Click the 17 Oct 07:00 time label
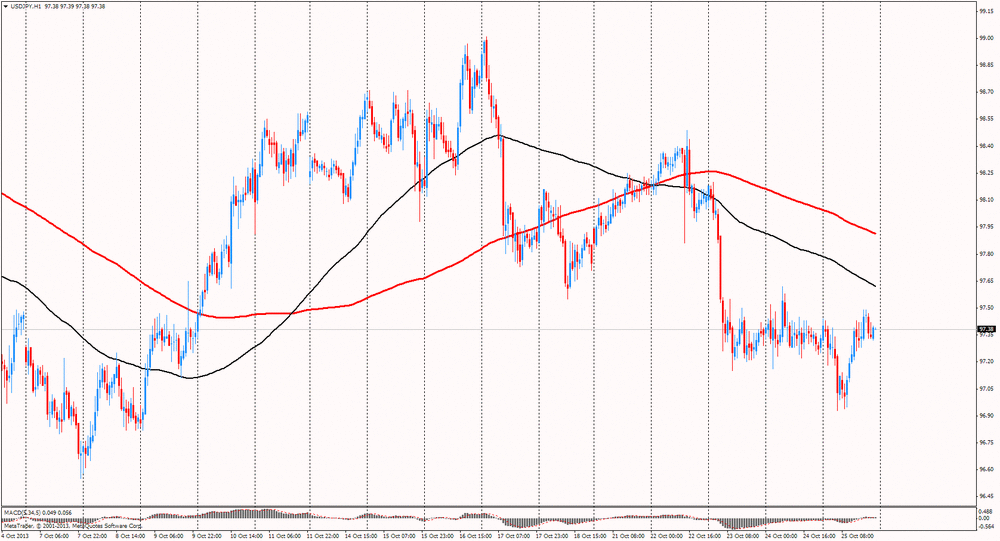Viewport: 1000px width, 541px height. pos(514,537)
